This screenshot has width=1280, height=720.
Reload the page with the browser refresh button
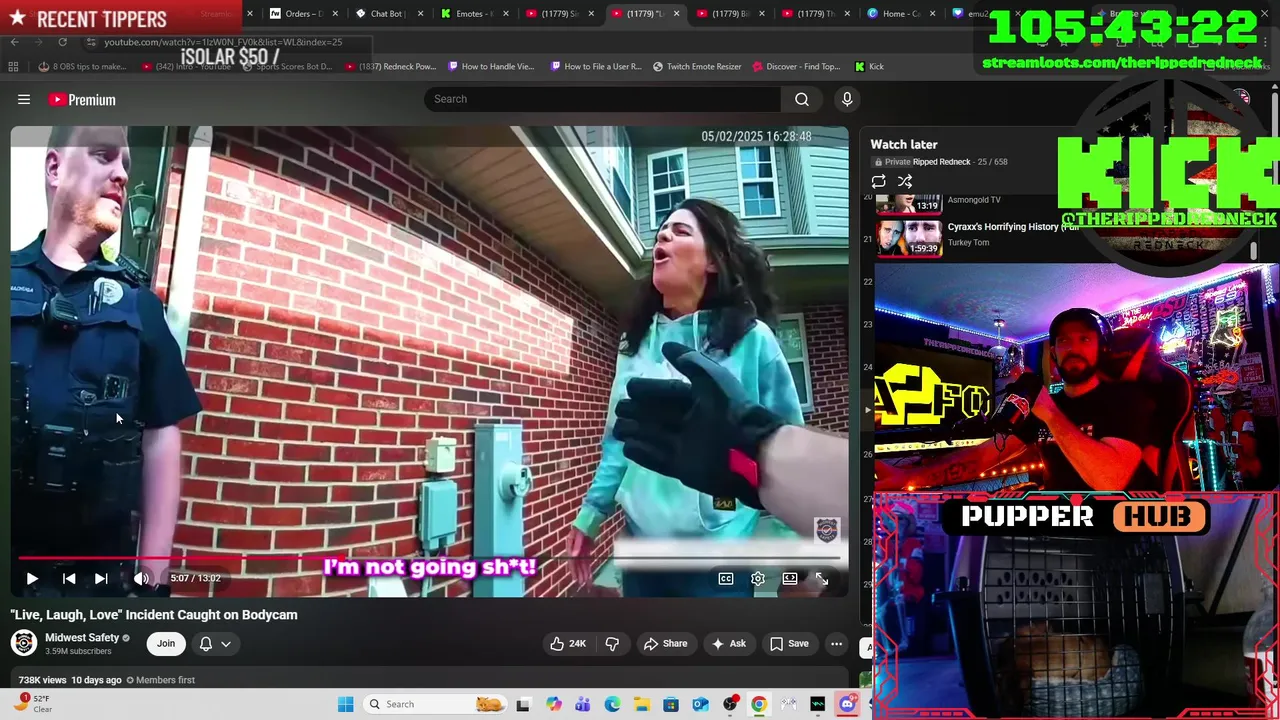click(x=62, y=42)
